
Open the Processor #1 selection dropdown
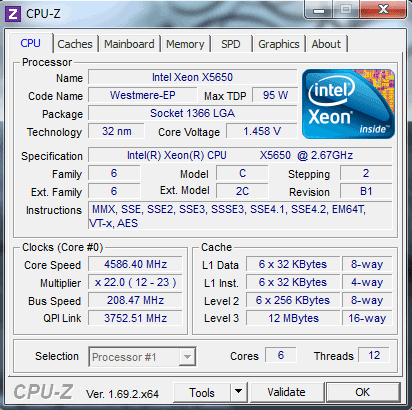[142, 357]
